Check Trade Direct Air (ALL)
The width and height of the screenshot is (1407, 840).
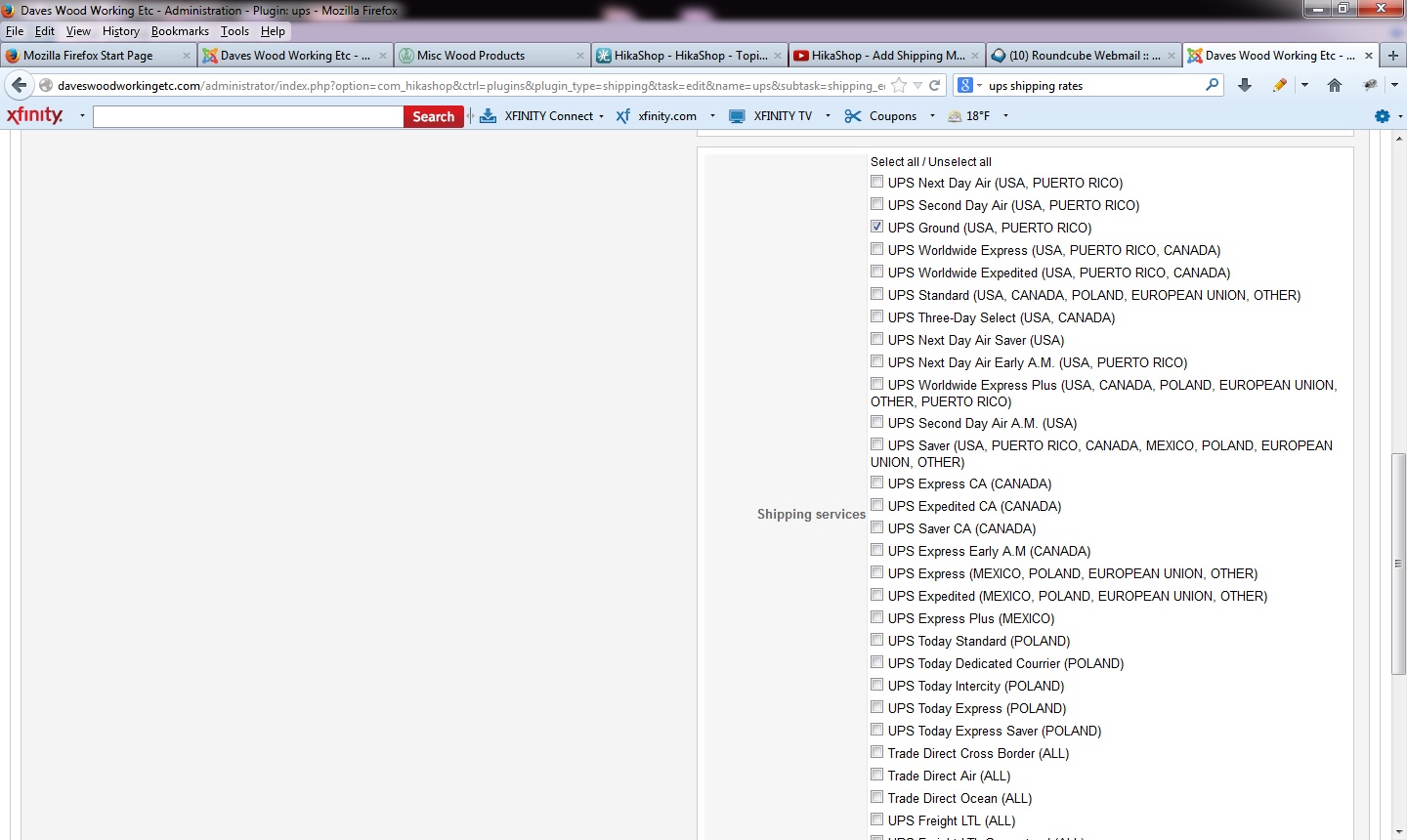coord(877,775)
